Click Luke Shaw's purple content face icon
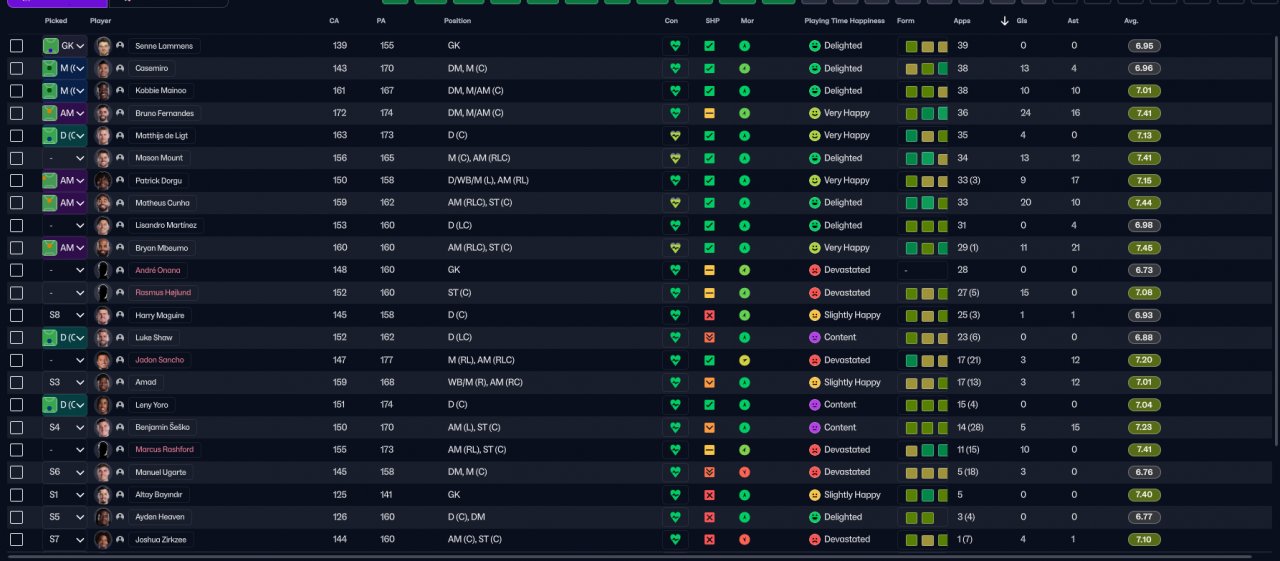Image resolution: width=1280 pixels, height=561 pixels. point(815,337)
